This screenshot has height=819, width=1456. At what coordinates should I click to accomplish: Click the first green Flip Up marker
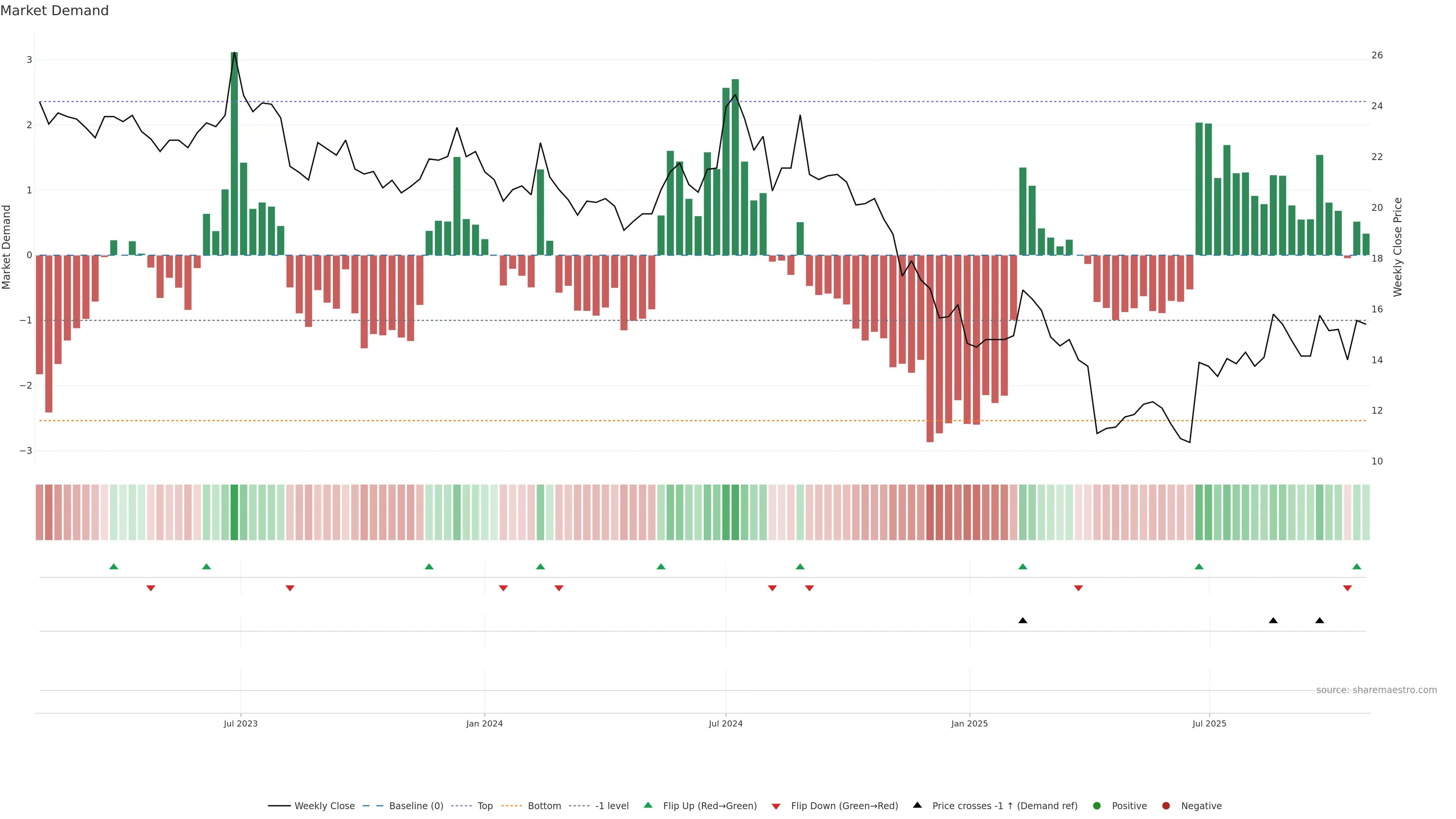pos(114,566)
